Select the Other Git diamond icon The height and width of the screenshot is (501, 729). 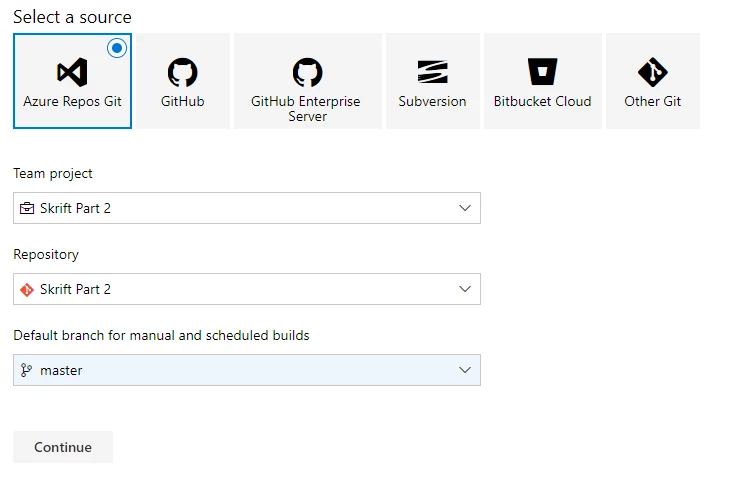coord(652,72)
